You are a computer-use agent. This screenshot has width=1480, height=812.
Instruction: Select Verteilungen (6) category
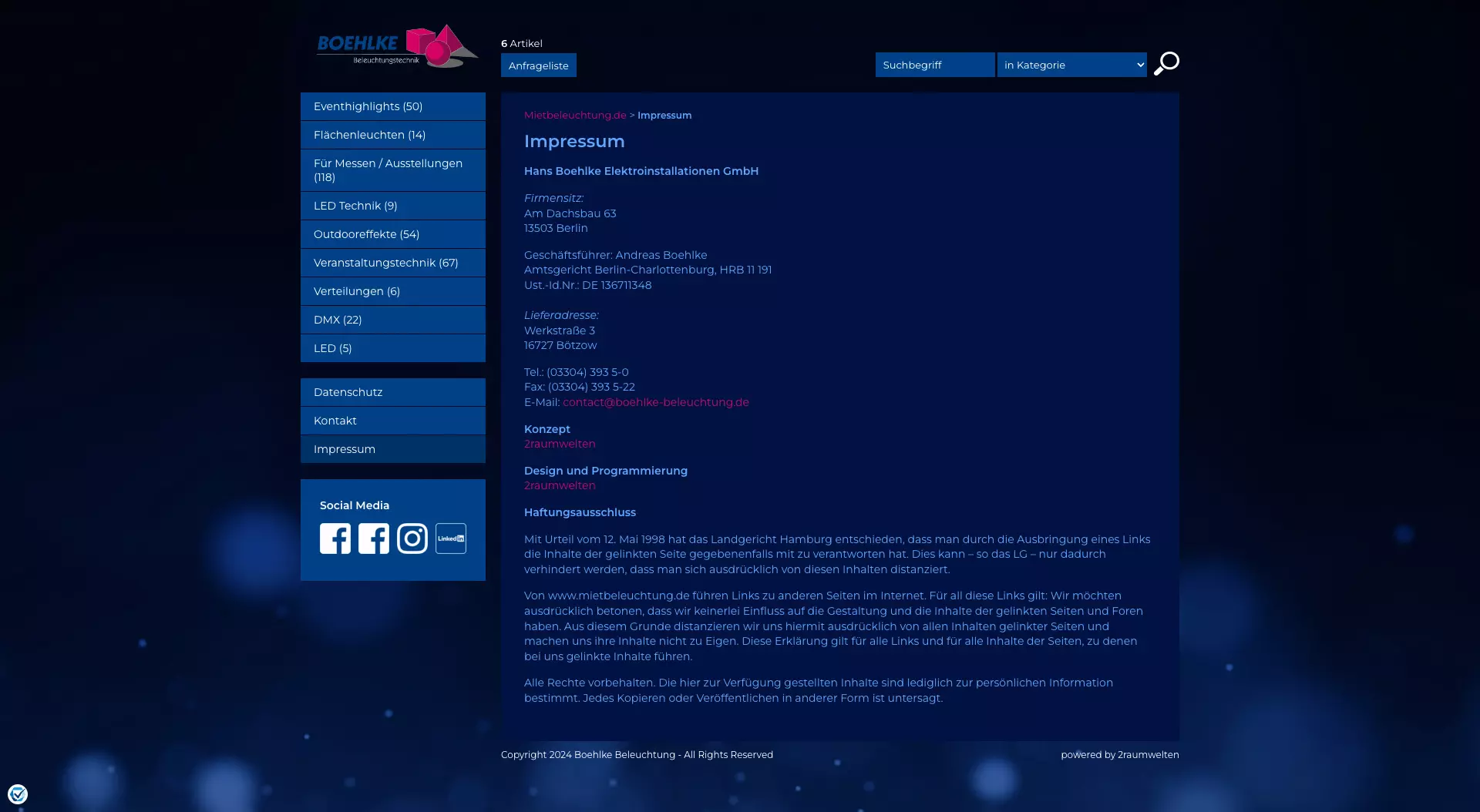click(393, 291)
